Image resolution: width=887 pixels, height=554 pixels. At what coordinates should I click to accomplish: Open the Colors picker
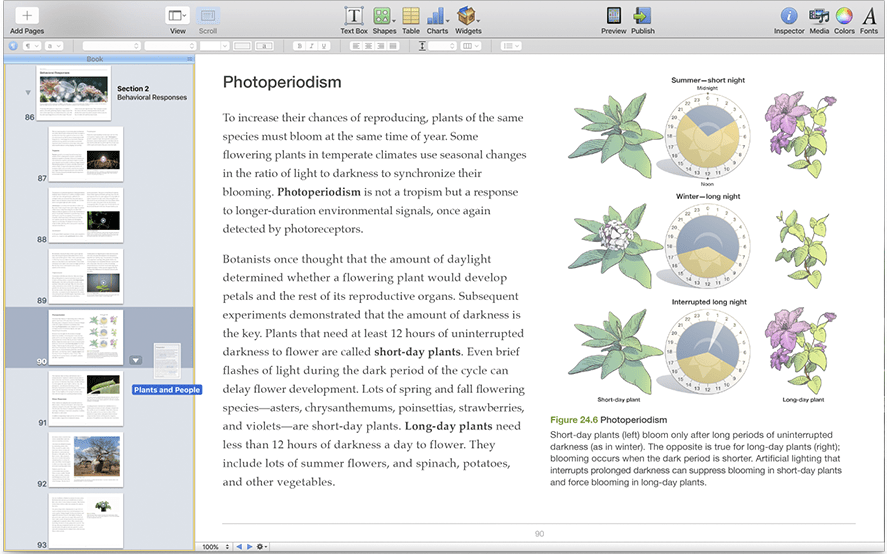click(x=844, y=17)
